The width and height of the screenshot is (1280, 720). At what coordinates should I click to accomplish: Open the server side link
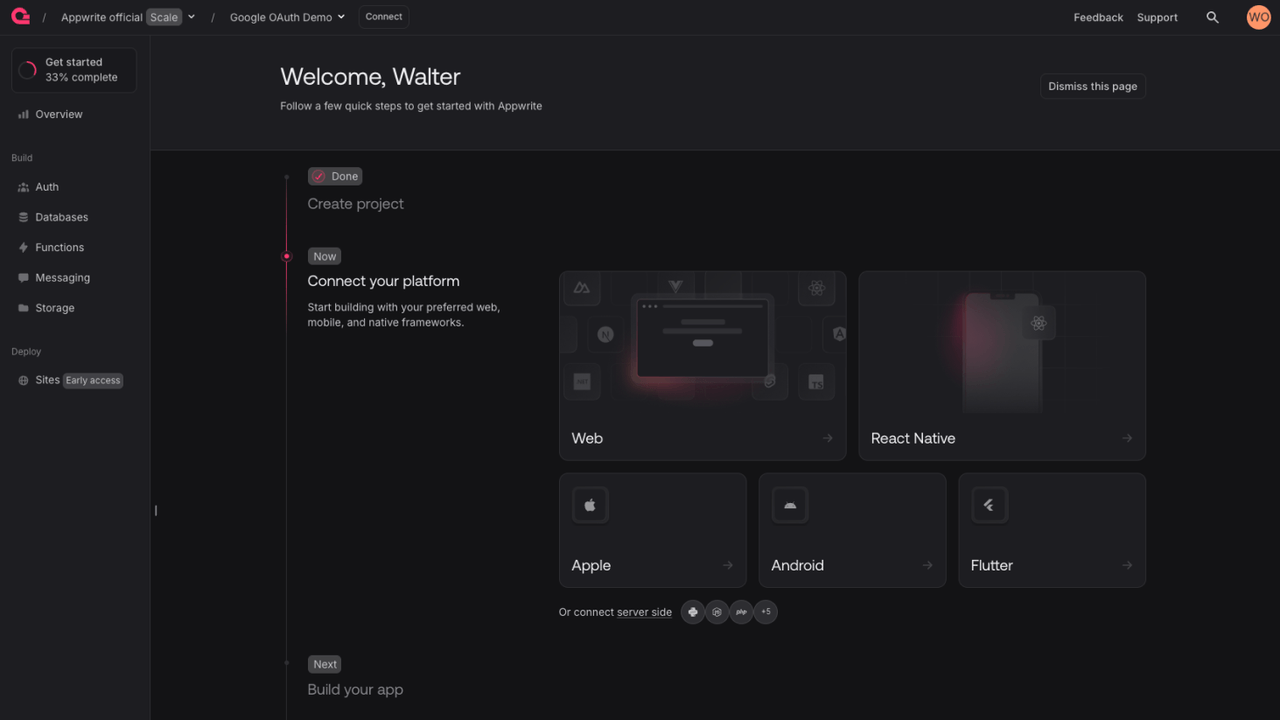(x=644, y=612)
